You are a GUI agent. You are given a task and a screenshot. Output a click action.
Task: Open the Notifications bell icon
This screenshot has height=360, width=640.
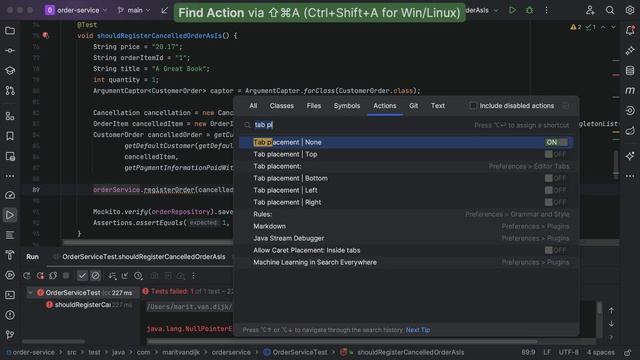click(630, 30)
